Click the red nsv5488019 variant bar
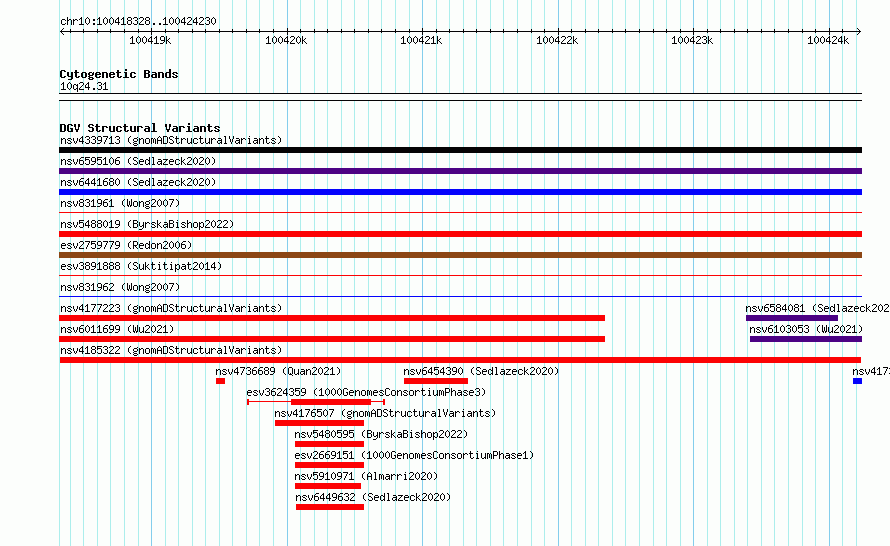The image size is (890, 546). click(460, 234)
